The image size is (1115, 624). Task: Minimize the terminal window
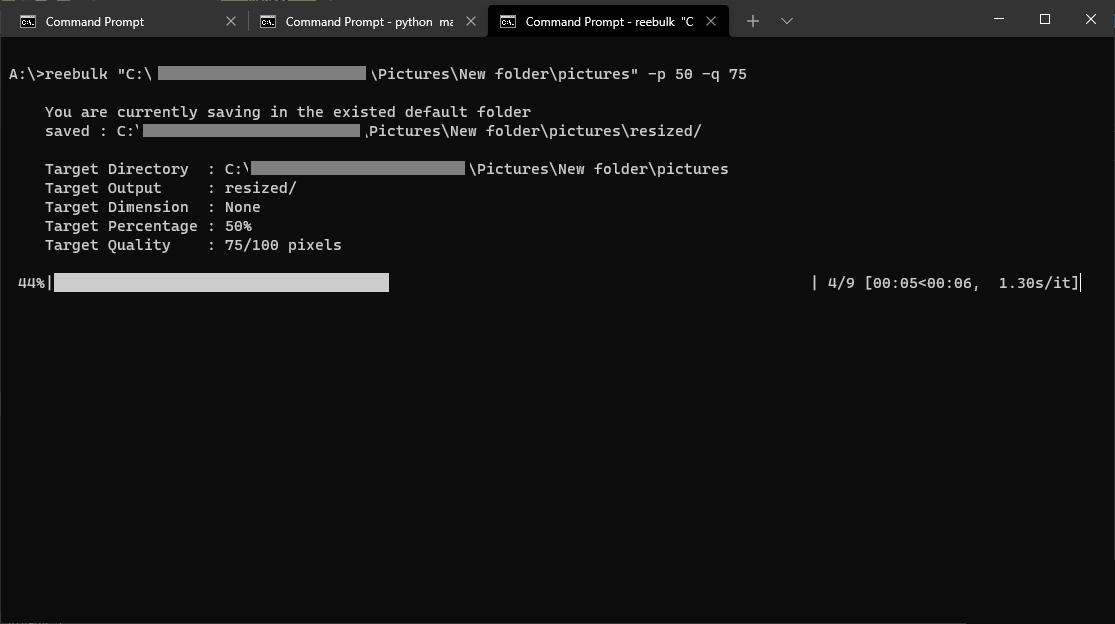point(998,19)
